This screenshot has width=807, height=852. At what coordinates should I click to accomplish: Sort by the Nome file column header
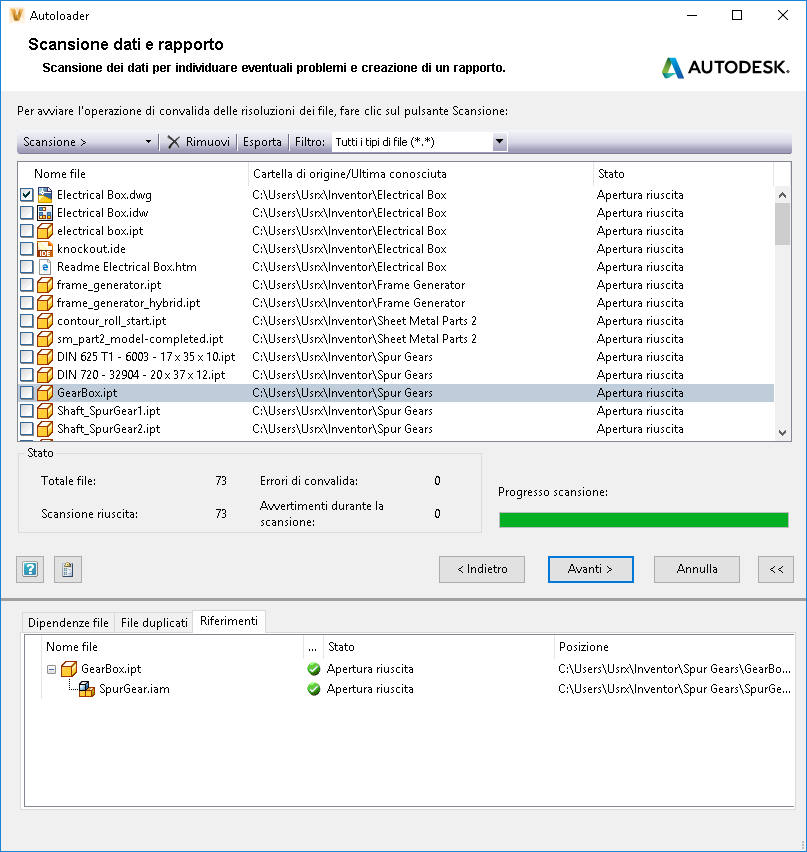(x=133, y=174)
